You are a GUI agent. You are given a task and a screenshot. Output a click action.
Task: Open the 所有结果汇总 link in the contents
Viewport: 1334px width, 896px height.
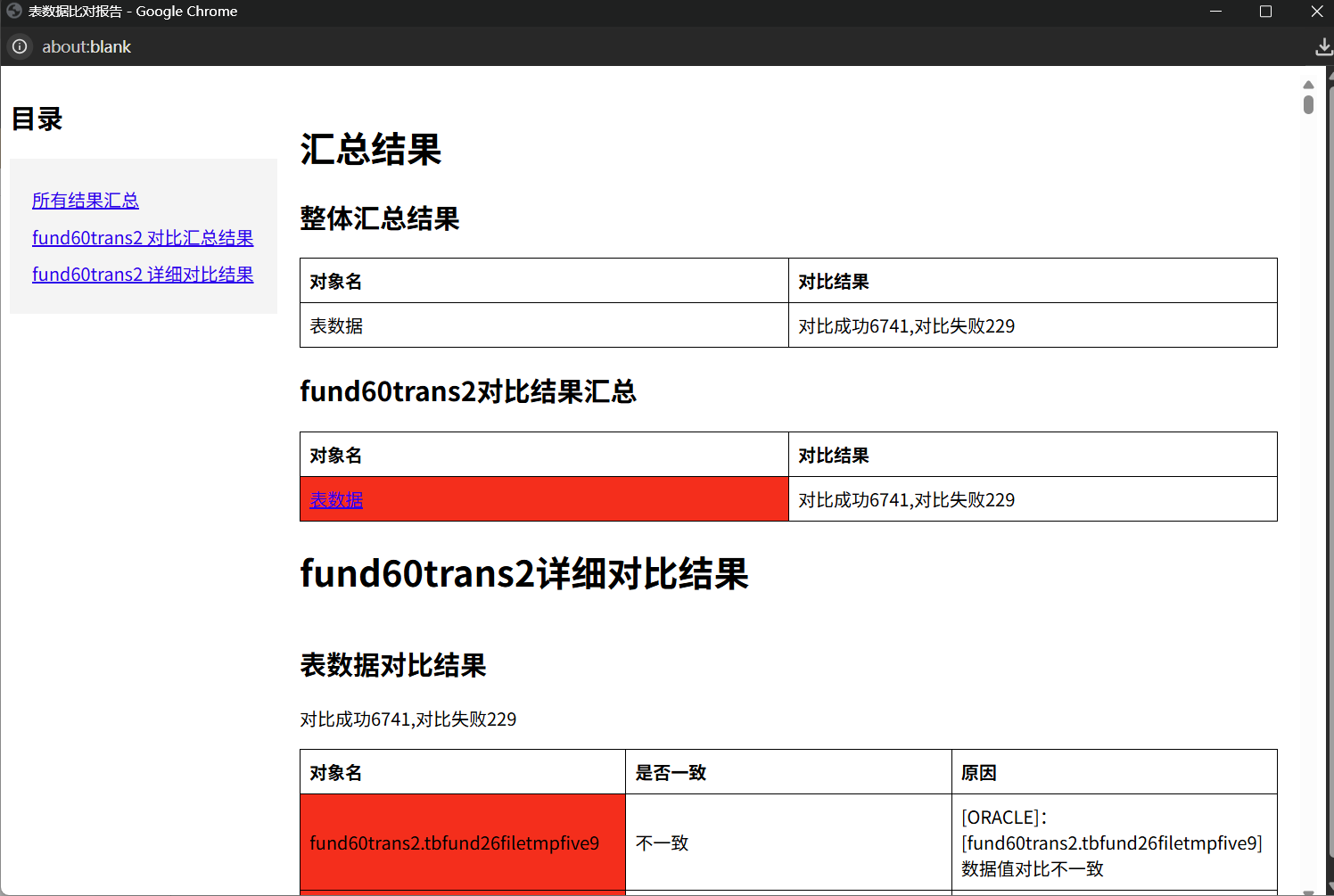86,201
